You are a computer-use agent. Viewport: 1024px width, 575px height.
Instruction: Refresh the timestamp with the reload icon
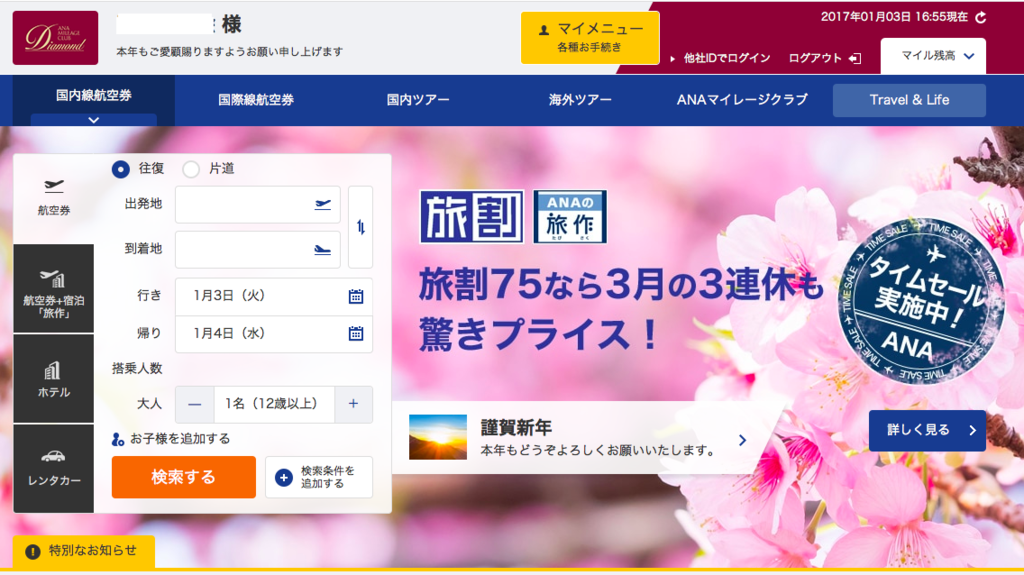[981, 18]
